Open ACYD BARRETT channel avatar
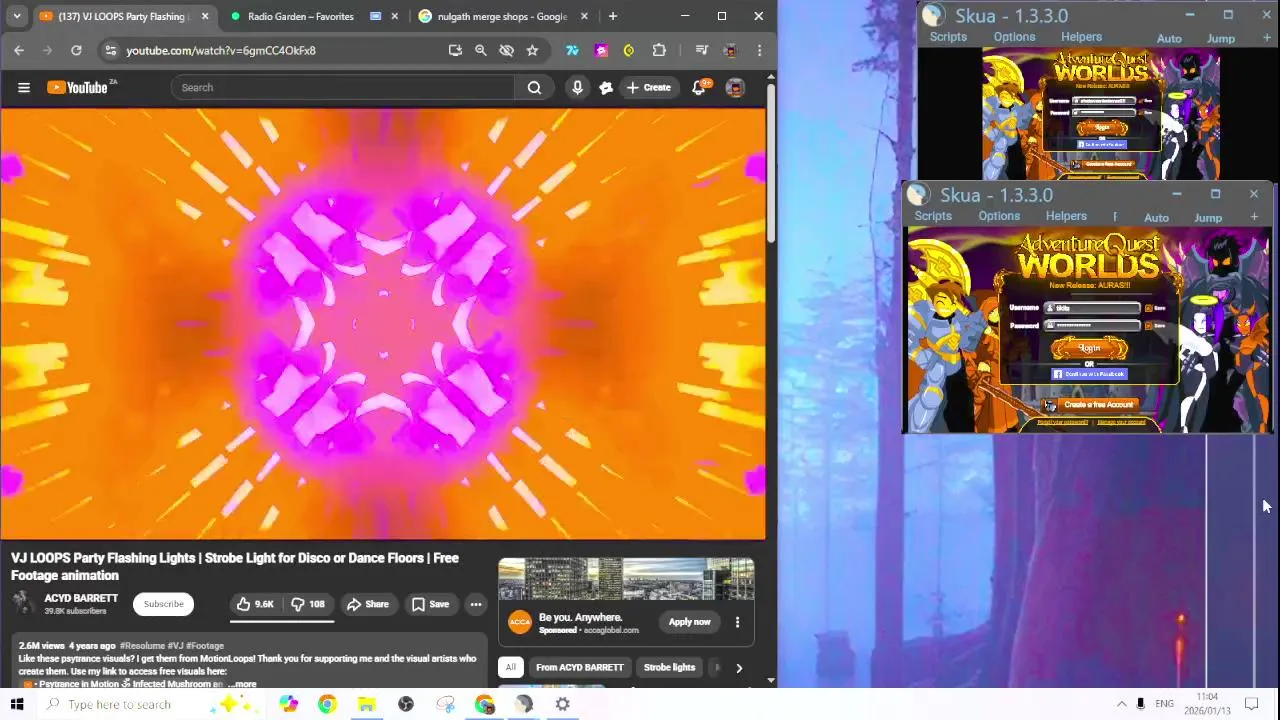 point(23,603)
